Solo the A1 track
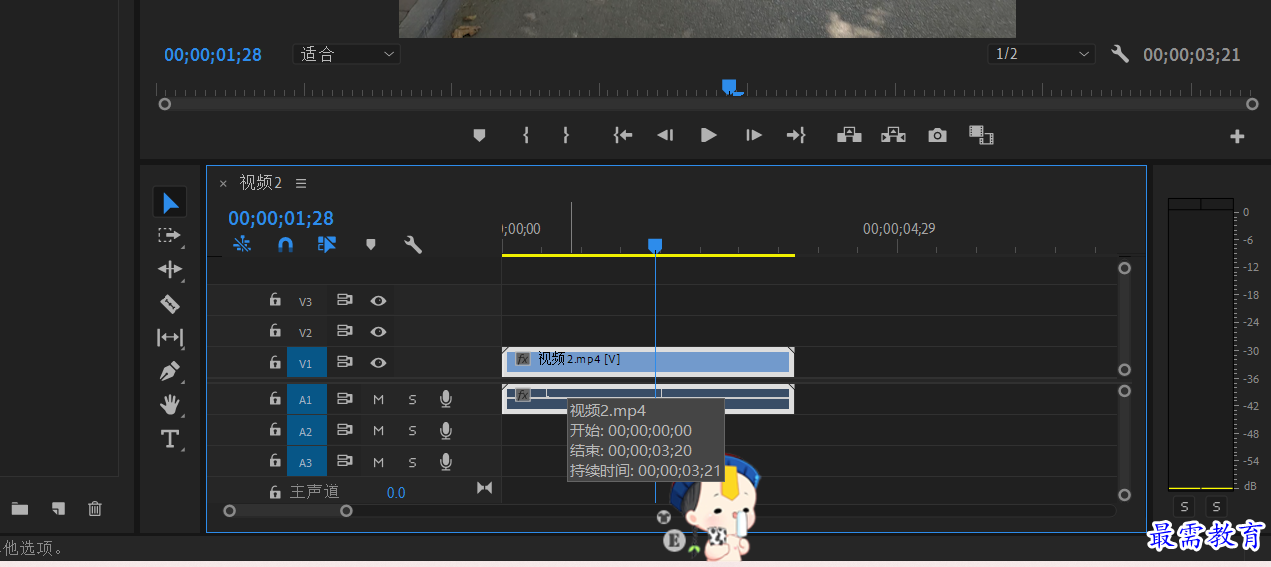The width and height of the screenshot is (1271, 567). (412, 400)
